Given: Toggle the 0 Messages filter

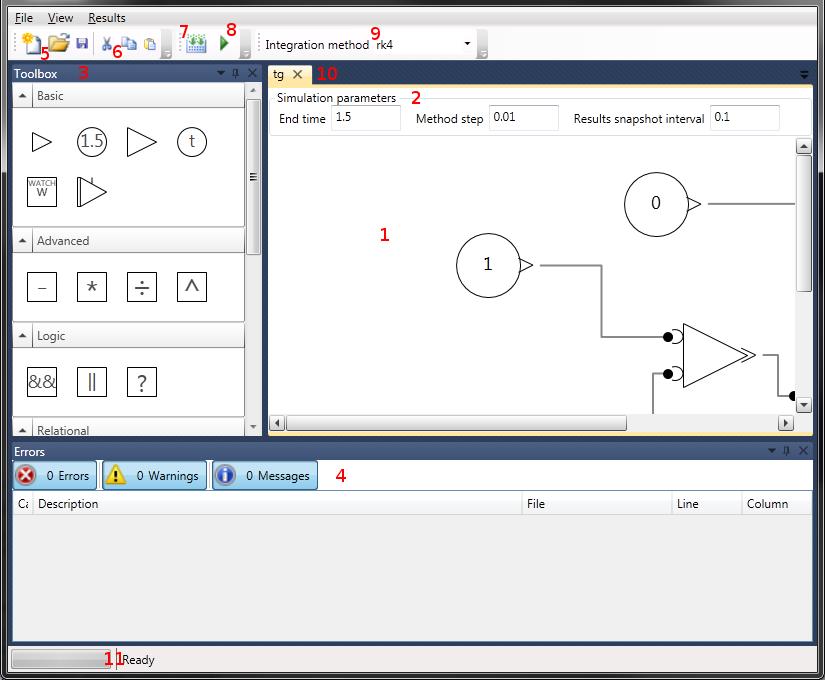Looking at the screenshot, I should click(x=265, y=475).
